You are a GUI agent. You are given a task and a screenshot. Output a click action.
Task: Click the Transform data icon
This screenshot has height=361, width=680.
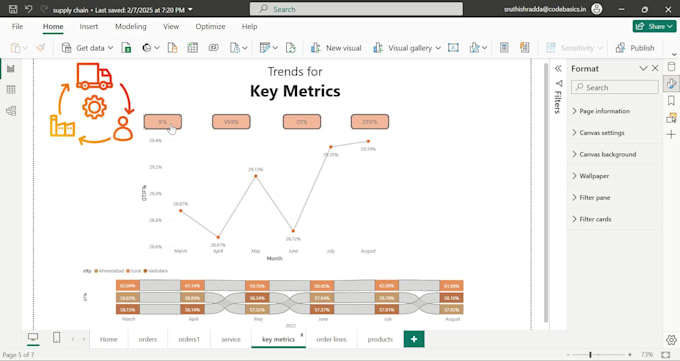pos(265,48)
